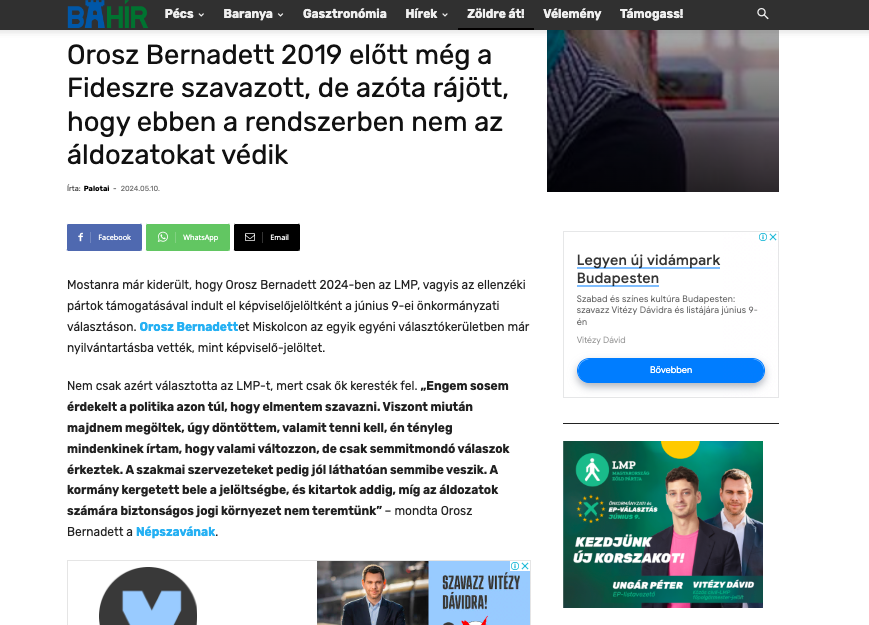Click the bottom banner ad info icon
869x625 pixels.
(x=515, y=566)
